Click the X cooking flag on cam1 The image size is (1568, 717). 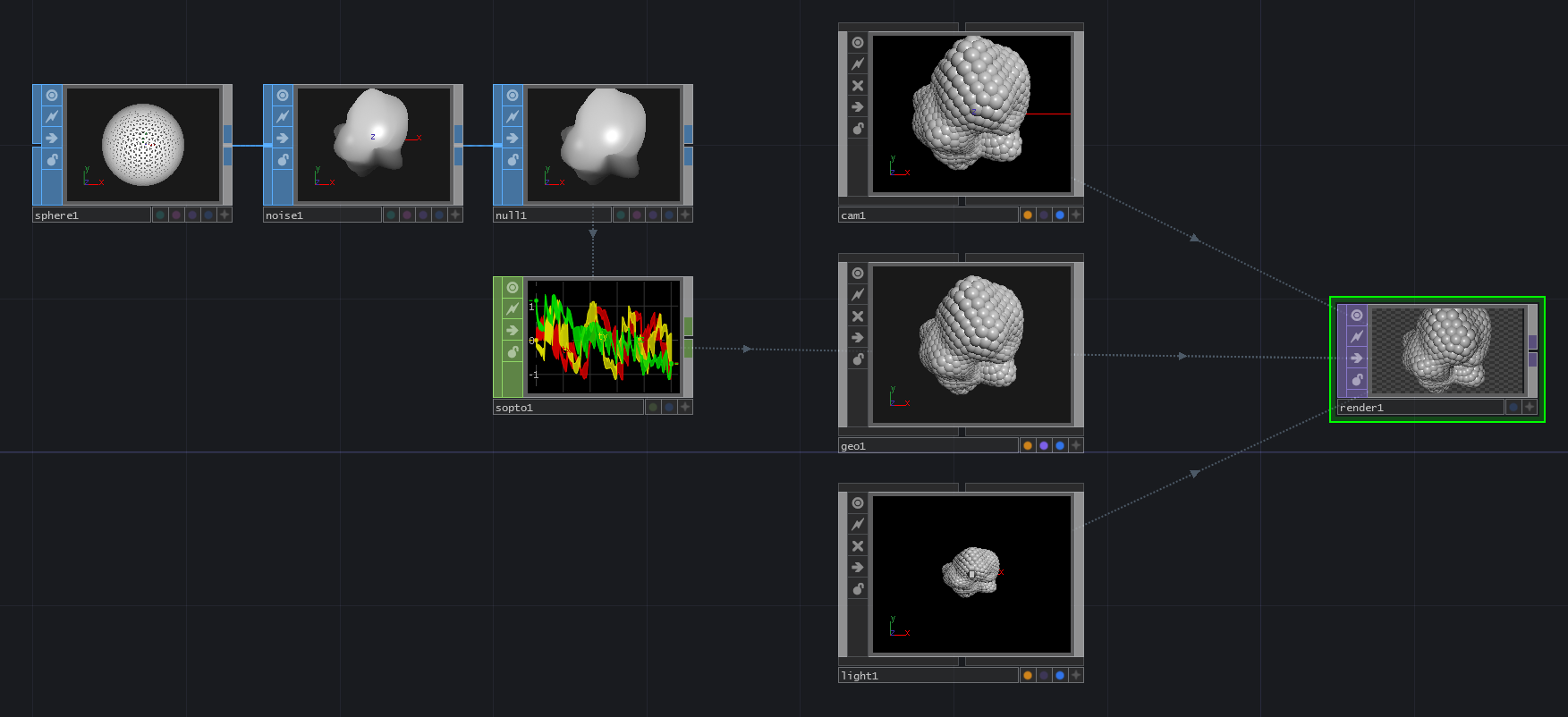tap(858, 86)
